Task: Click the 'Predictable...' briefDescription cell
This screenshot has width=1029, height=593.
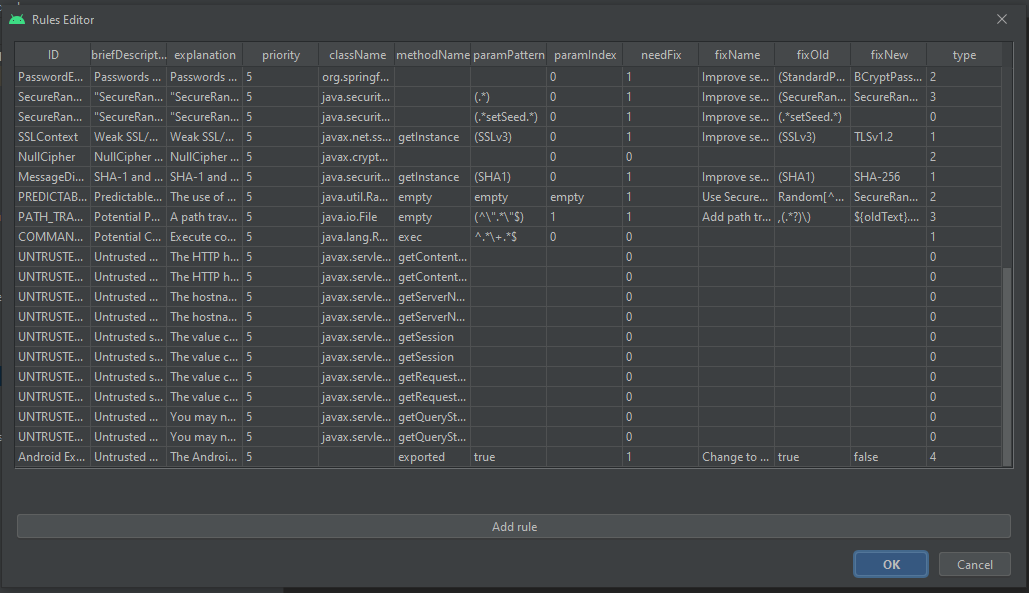Action: coord(129,197)
